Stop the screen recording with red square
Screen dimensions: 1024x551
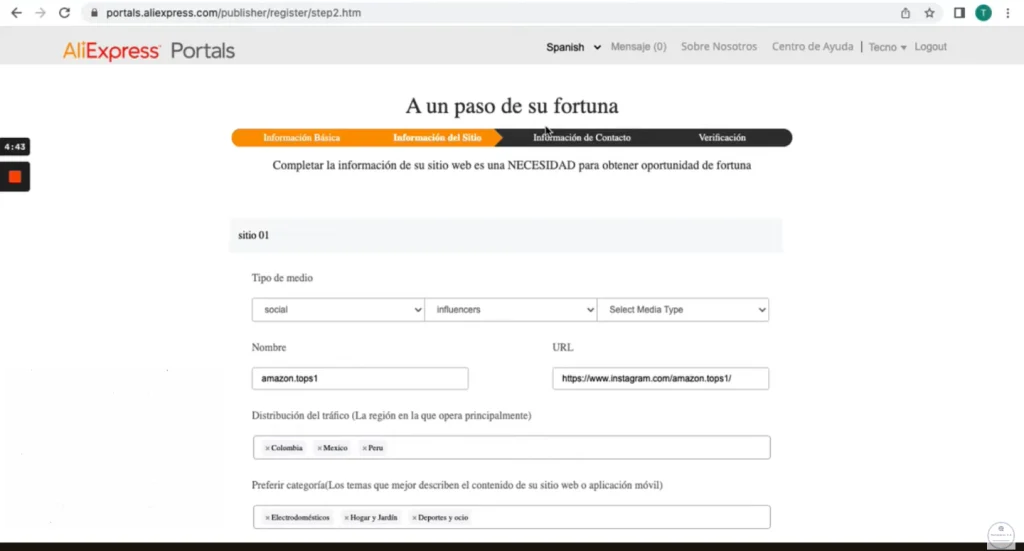pyautogui.click(x=15, y=177)
